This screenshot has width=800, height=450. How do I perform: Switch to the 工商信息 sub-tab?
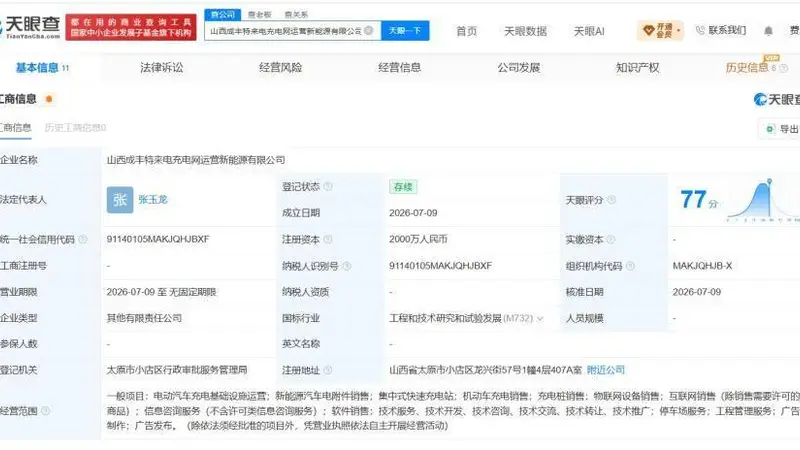pos(16,128)
